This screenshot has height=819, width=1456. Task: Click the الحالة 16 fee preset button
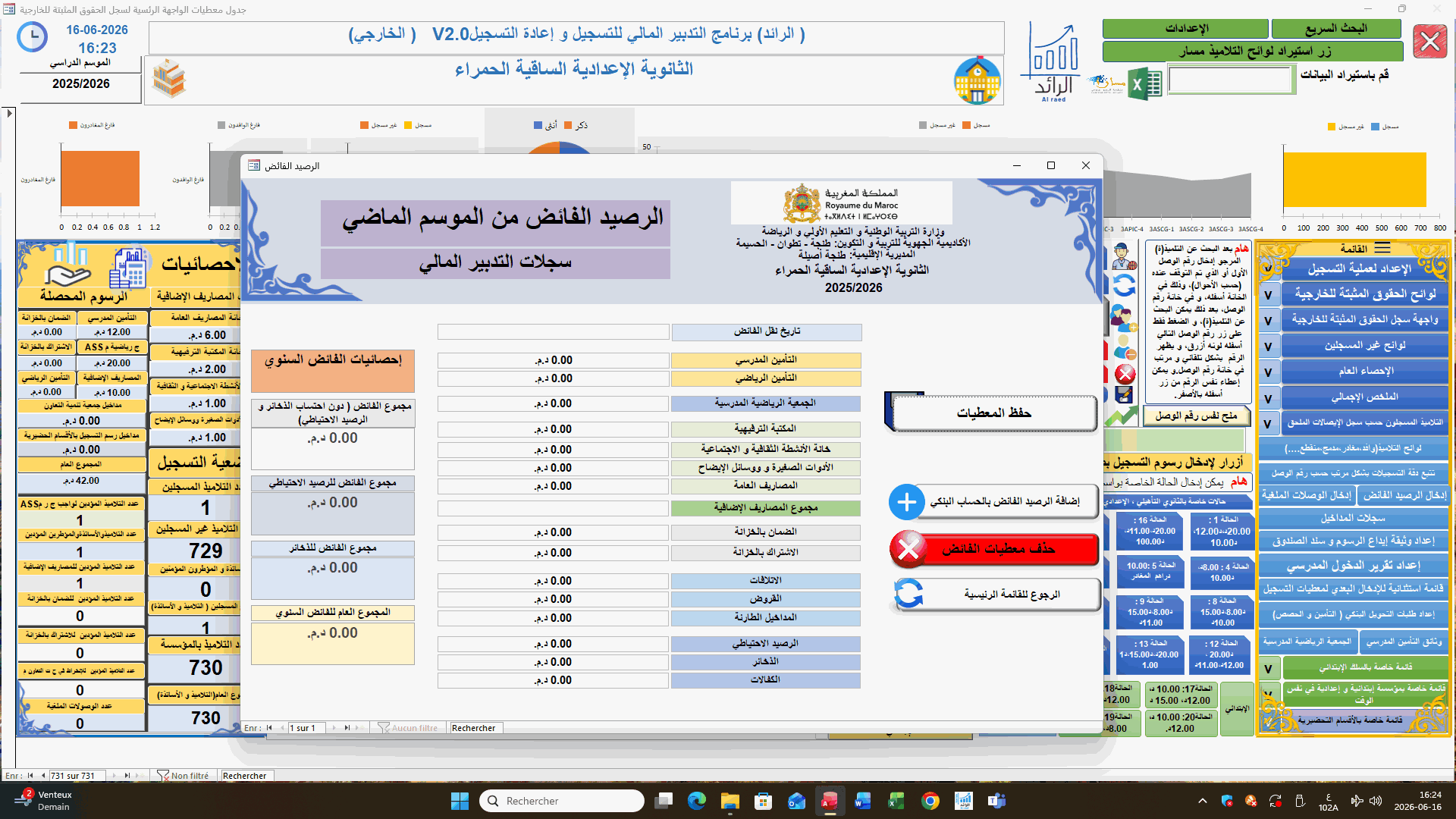pyautogui.click(x=1150, y=531)
